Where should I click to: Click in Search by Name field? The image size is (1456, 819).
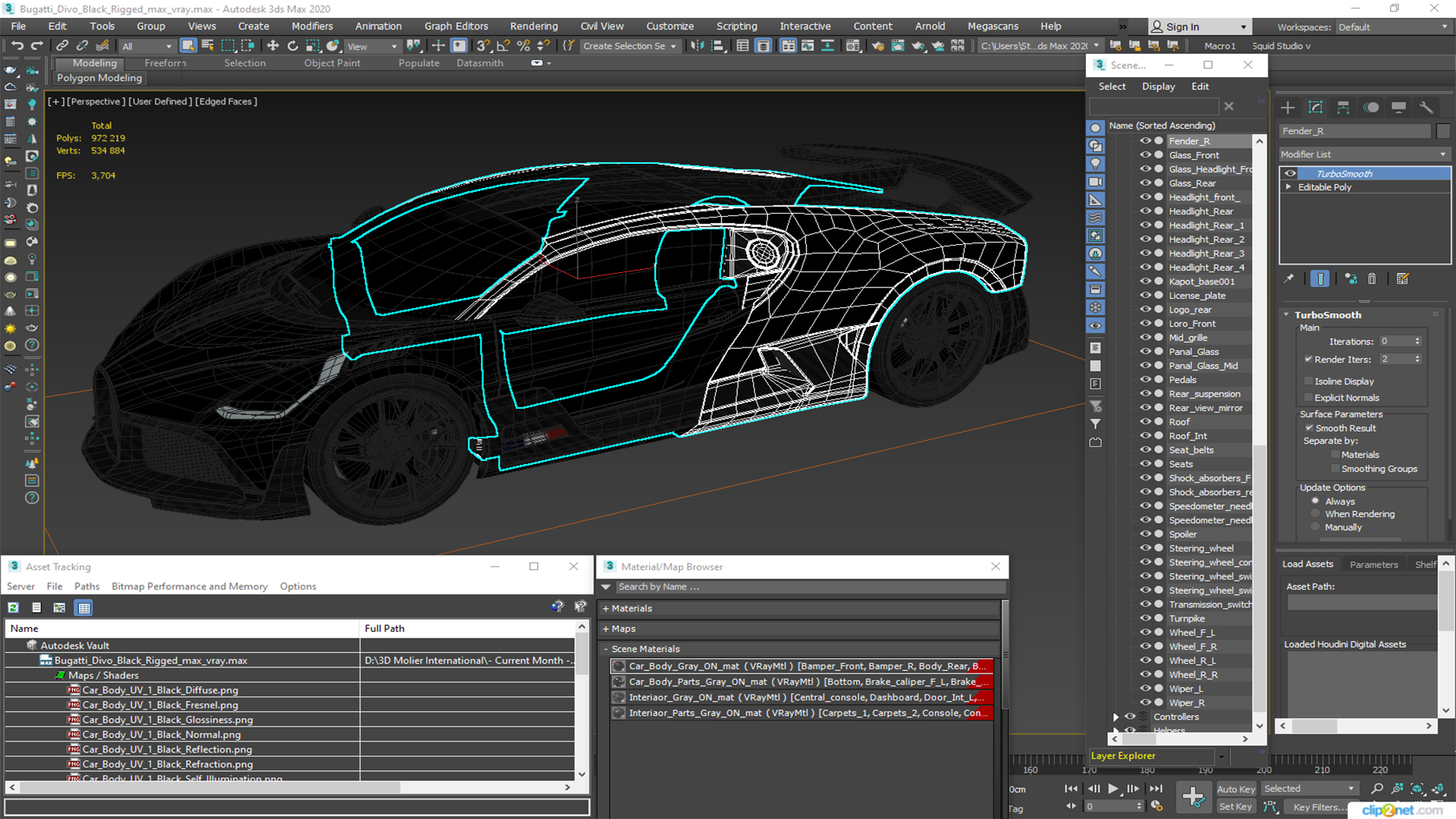[x=810, y=586]
